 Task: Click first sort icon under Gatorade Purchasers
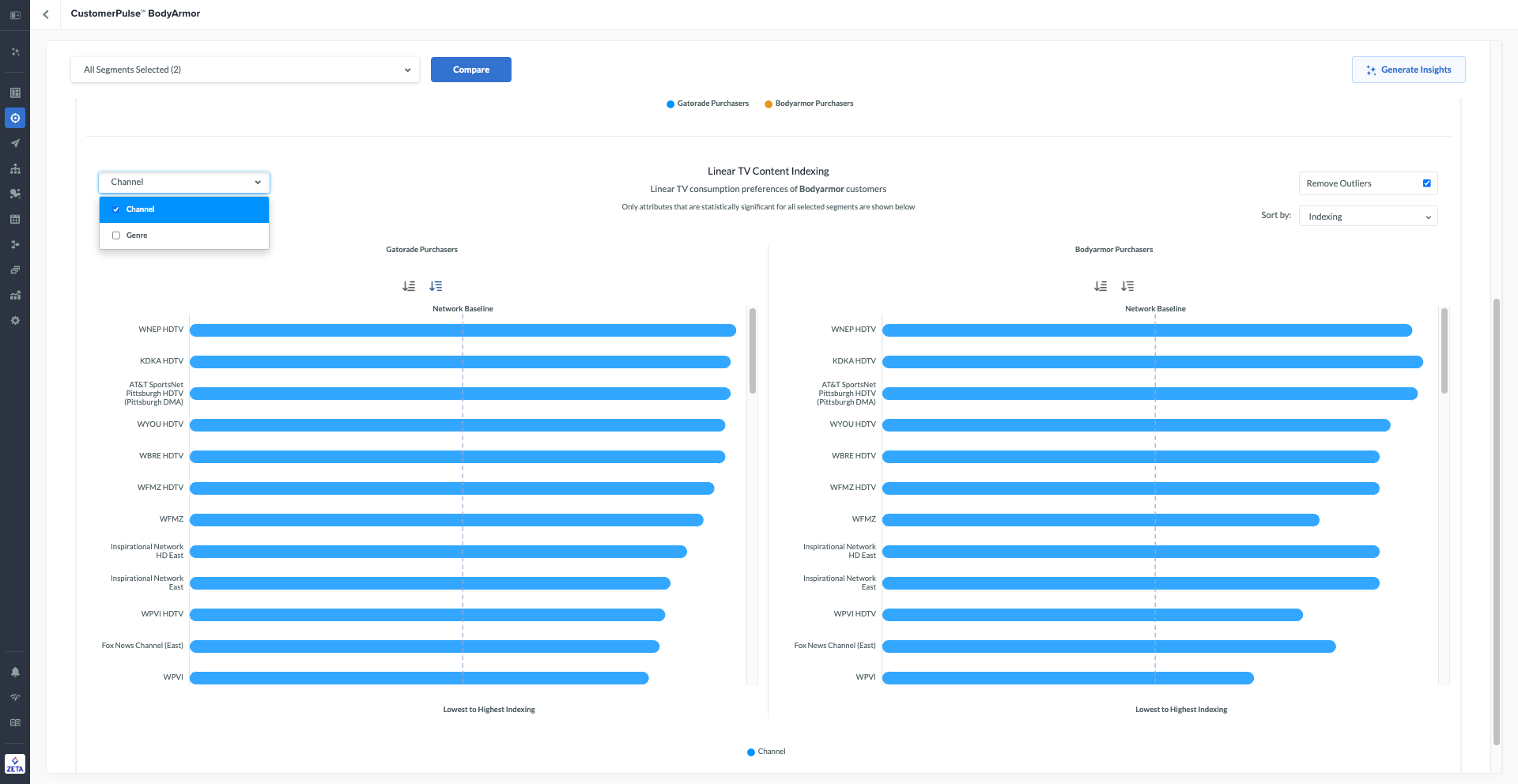tap(409, 286)
